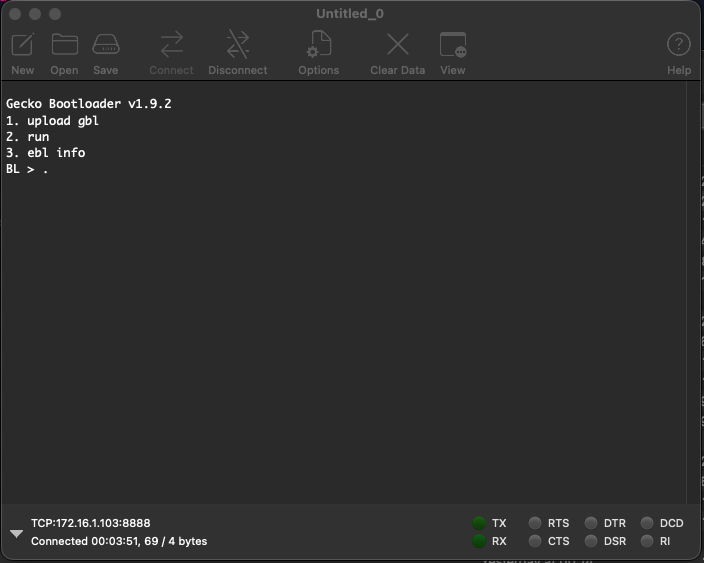704x563 pixels.
Task: Click the TCP:172.16.1.103:8888 address text
Action: (91, 523)
